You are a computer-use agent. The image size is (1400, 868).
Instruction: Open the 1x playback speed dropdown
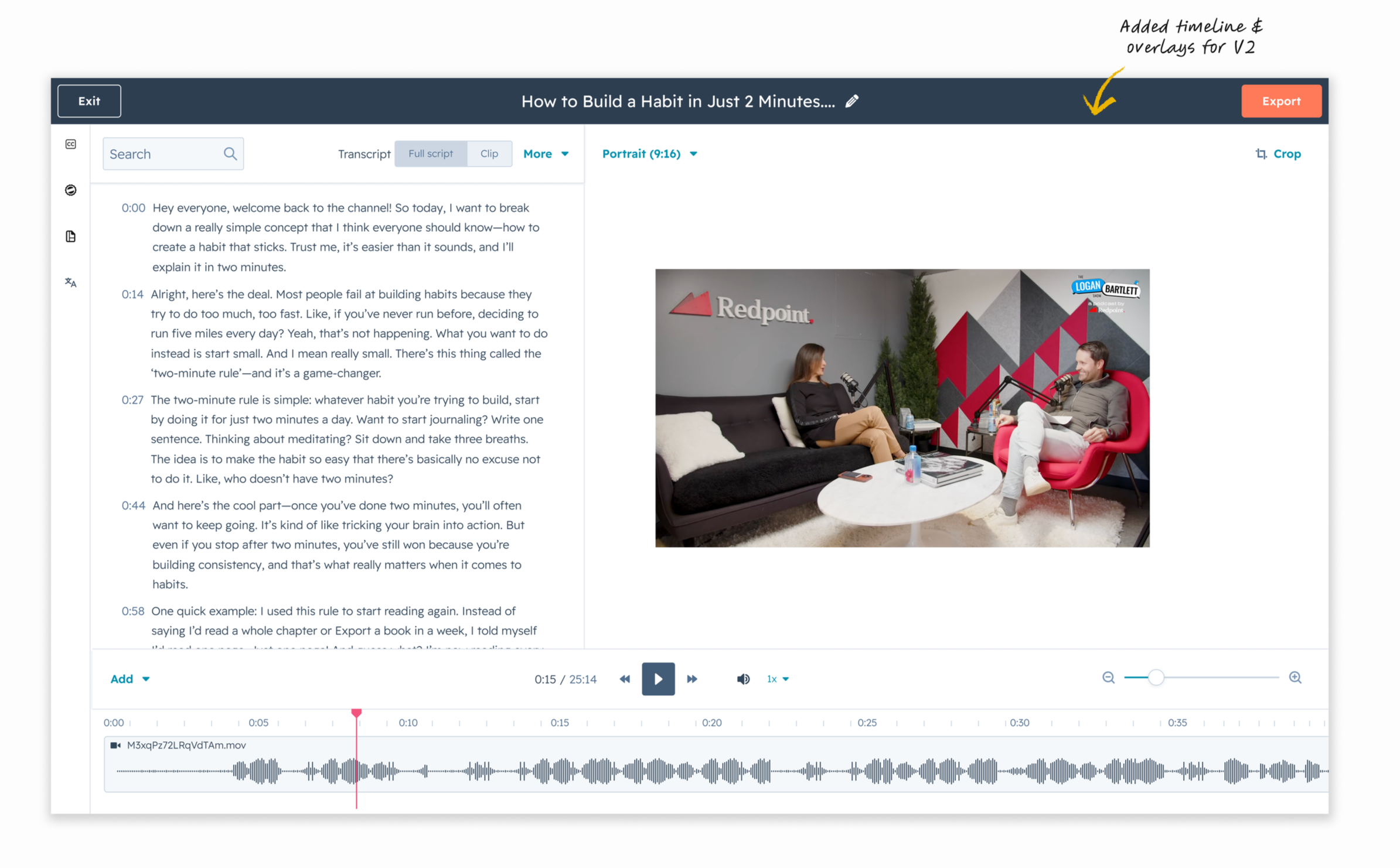[x=777, y=679]
